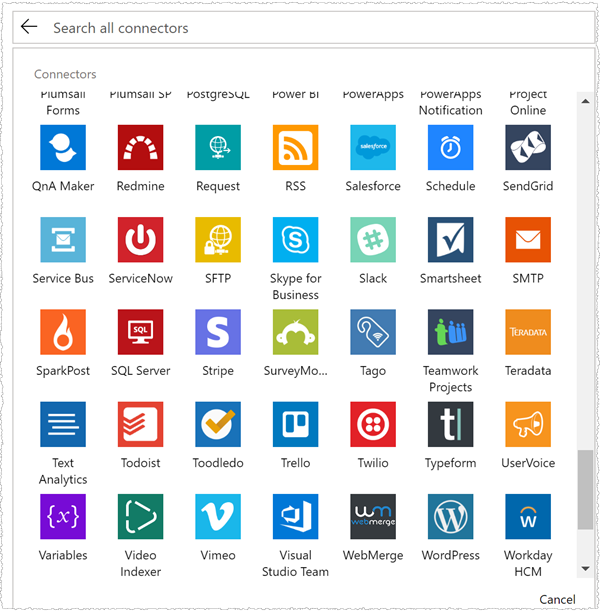Viewport: 600px width, 613px height.
Task: Choose the SMTP envelope icon
Action: 528,240
